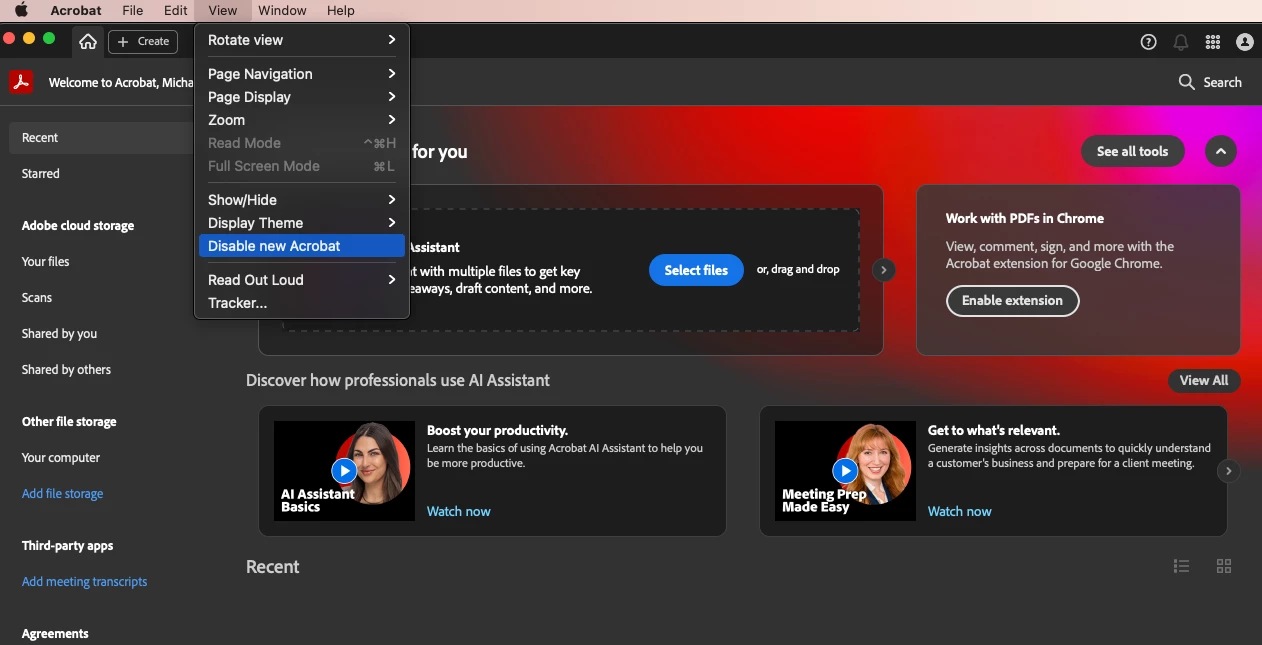The height and width of the screenshot is (645, 1262).
Task: Open the Tracker menu entry
Action: pos(302,303)
